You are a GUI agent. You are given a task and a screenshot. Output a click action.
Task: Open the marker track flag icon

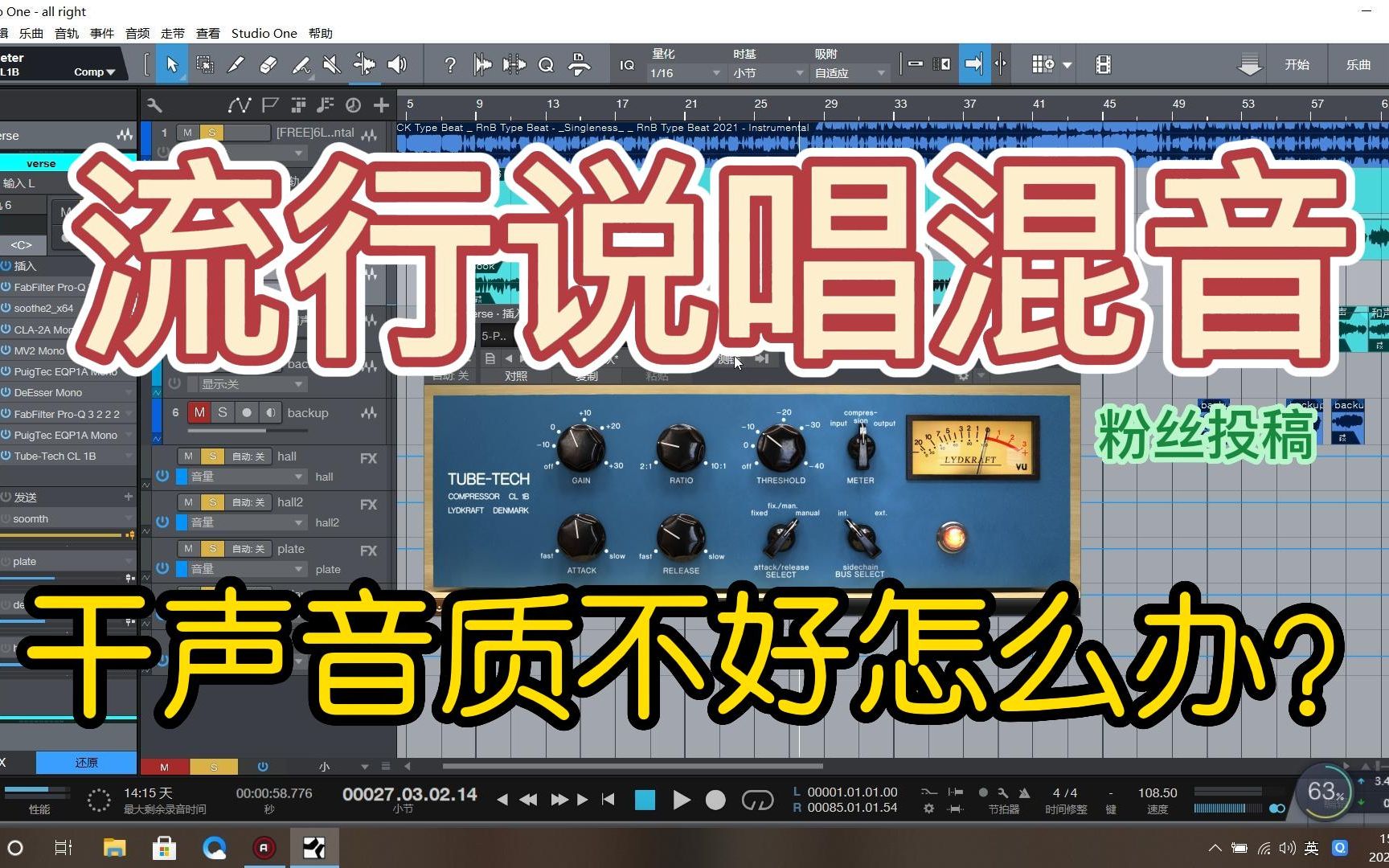pyautogui.click(x=270, y=104)
